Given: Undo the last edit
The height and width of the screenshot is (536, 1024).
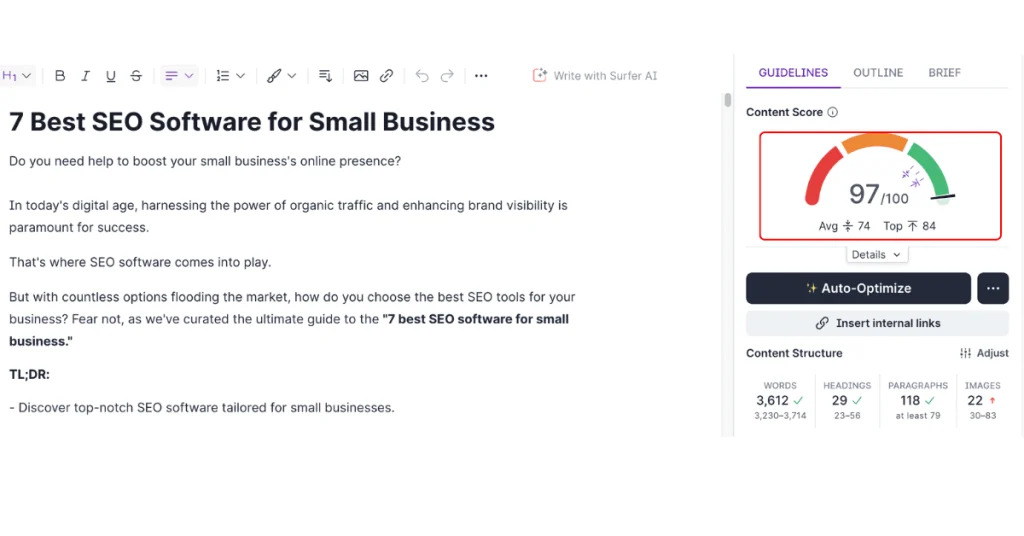Looking at the screenshot, I should pos(422,76).
